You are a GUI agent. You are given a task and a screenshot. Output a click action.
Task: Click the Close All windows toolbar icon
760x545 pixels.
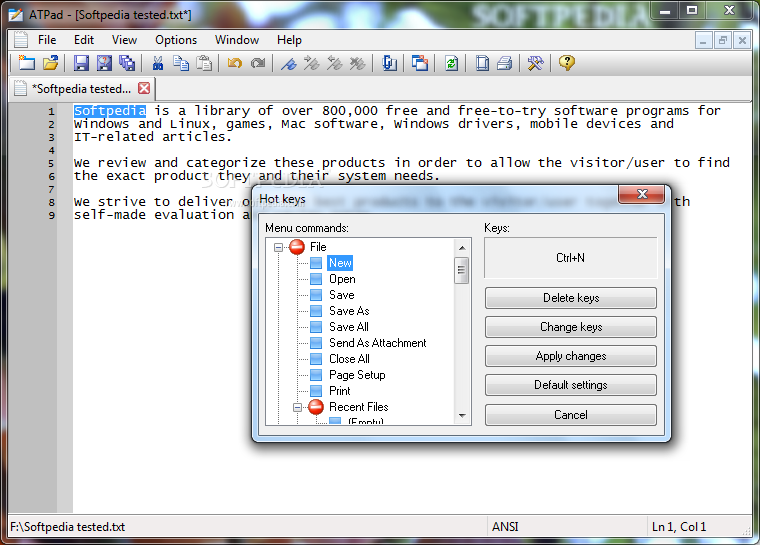[x=420, y=63]
